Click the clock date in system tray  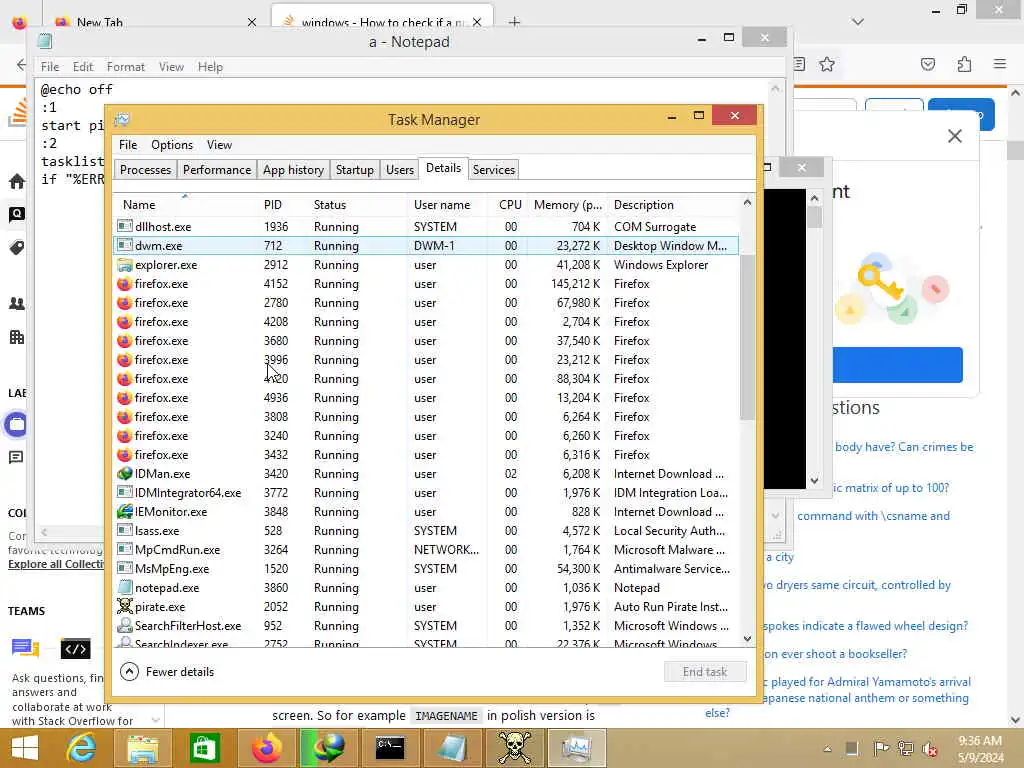[980, 749]
